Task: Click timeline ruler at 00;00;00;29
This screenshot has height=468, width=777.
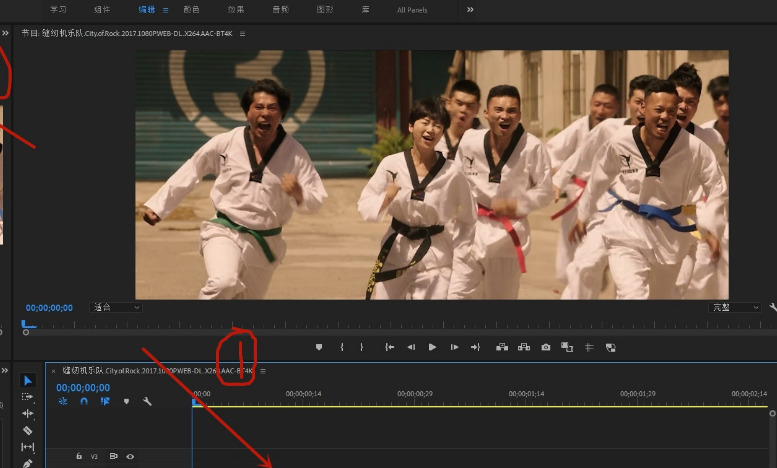Action: coord(415,394)
